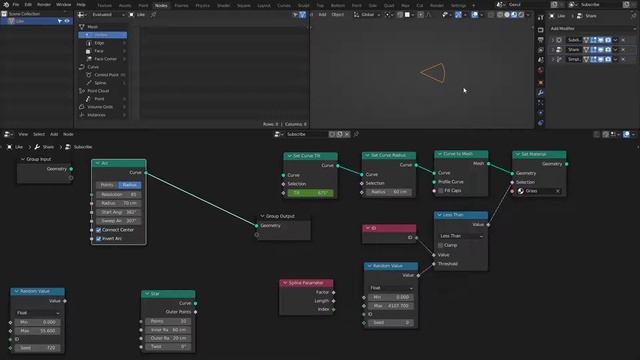Toggle Connect Center checkbox in Arc node

[98, 230]
